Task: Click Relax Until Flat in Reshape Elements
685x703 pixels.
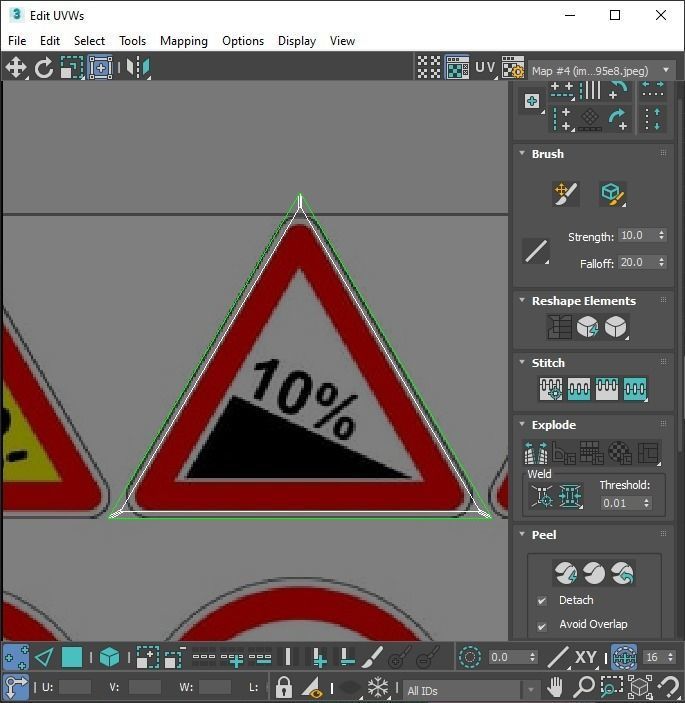Action: tap(587, 326)
